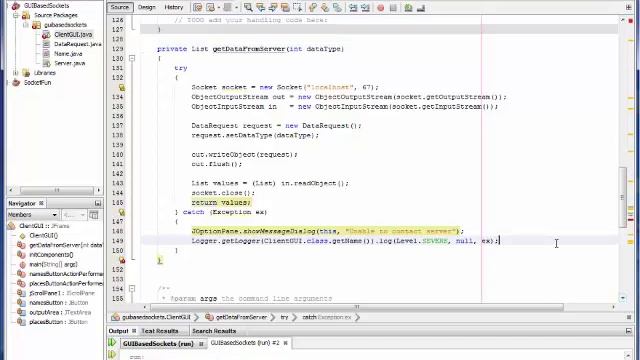Select initComponents() in Navigator
The width and height of the screenshot is (640, 360).
(51, 255)
